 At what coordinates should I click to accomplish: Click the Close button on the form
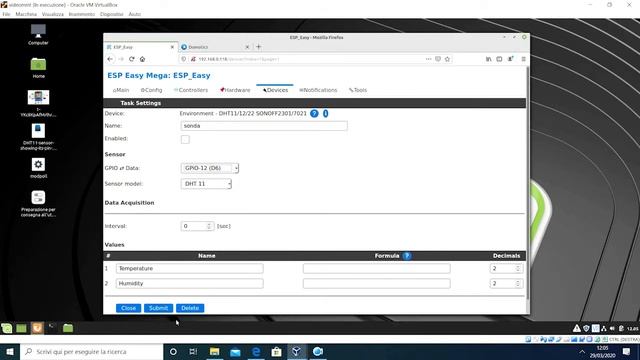click(129, 308)
